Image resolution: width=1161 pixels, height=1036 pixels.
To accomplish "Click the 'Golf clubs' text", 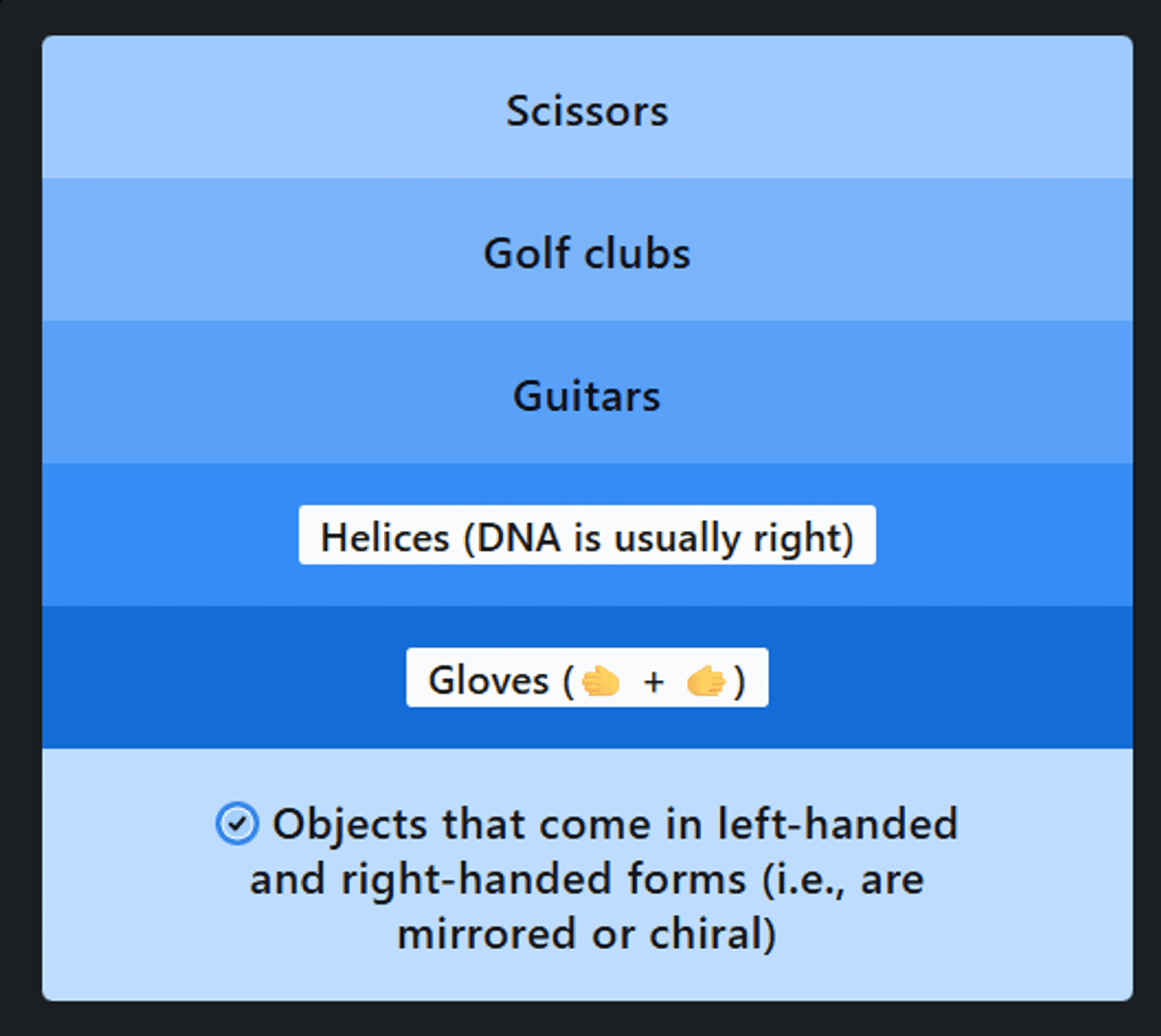I will point(587,253).
